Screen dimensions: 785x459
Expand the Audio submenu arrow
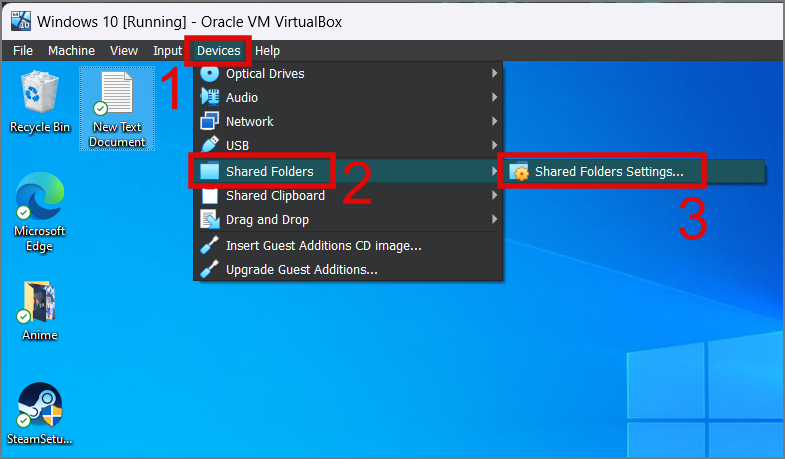495,97
